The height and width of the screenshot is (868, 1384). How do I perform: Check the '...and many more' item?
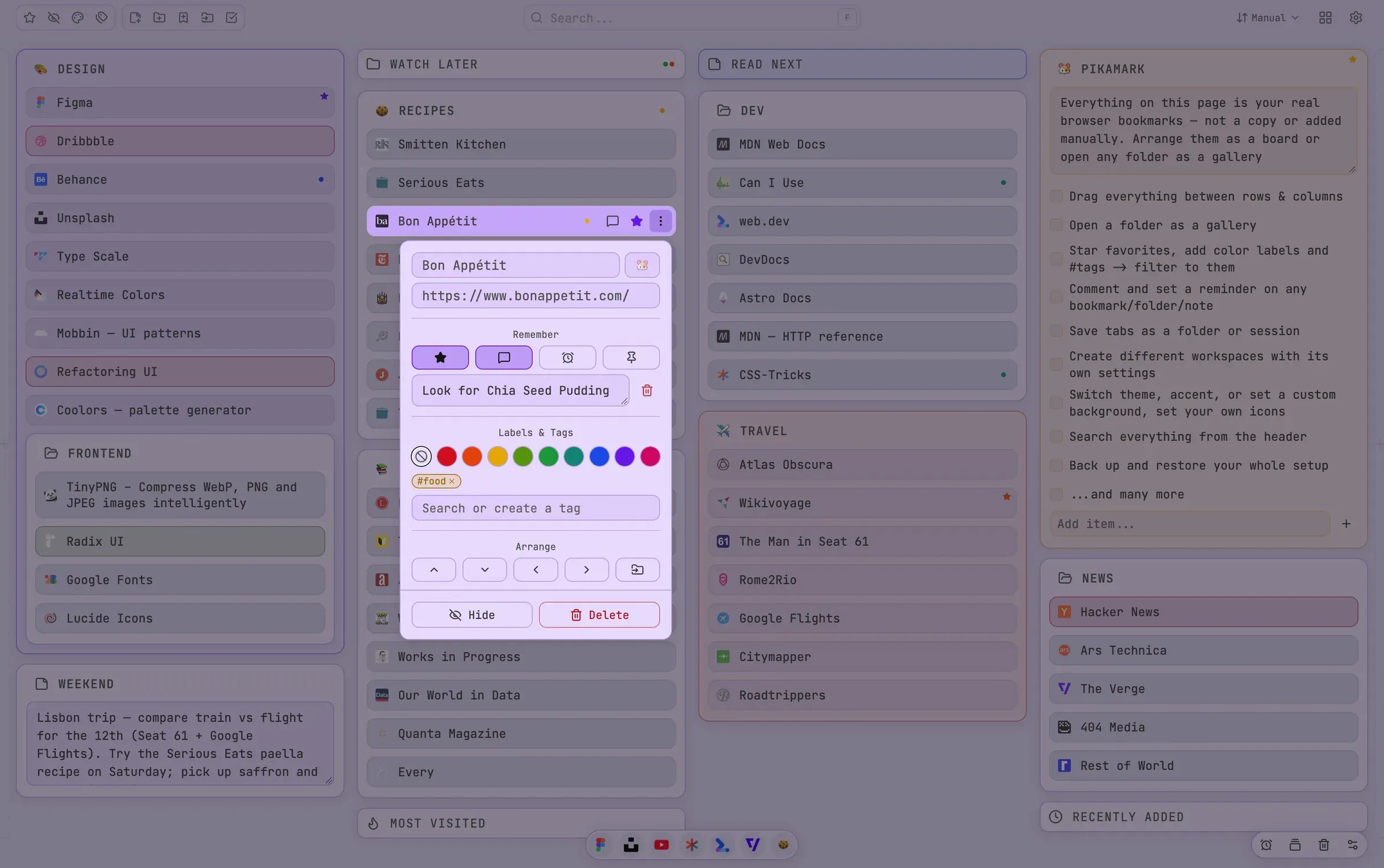pos(1056,495)
